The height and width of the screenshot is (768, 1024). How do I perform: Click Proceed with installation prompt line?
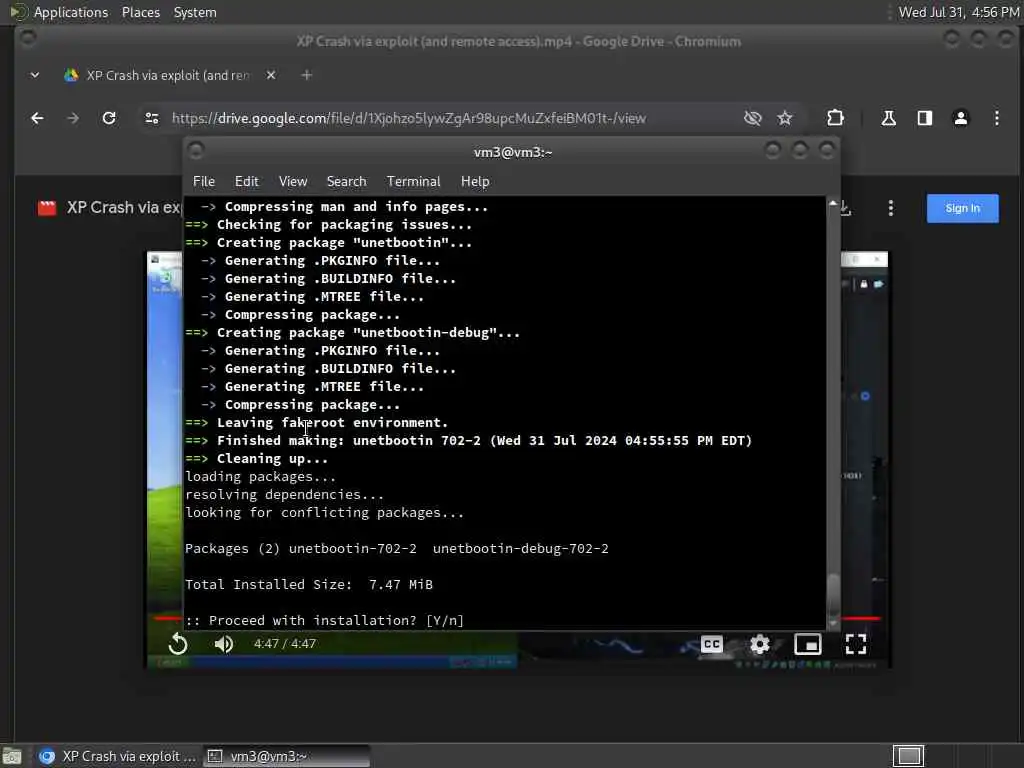325,620
